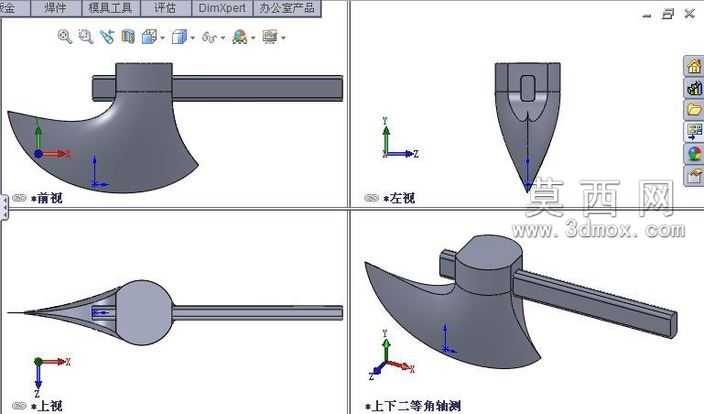Click link icon beside *左视 label
Screen dimensions: 704x414
coord(372,198)
